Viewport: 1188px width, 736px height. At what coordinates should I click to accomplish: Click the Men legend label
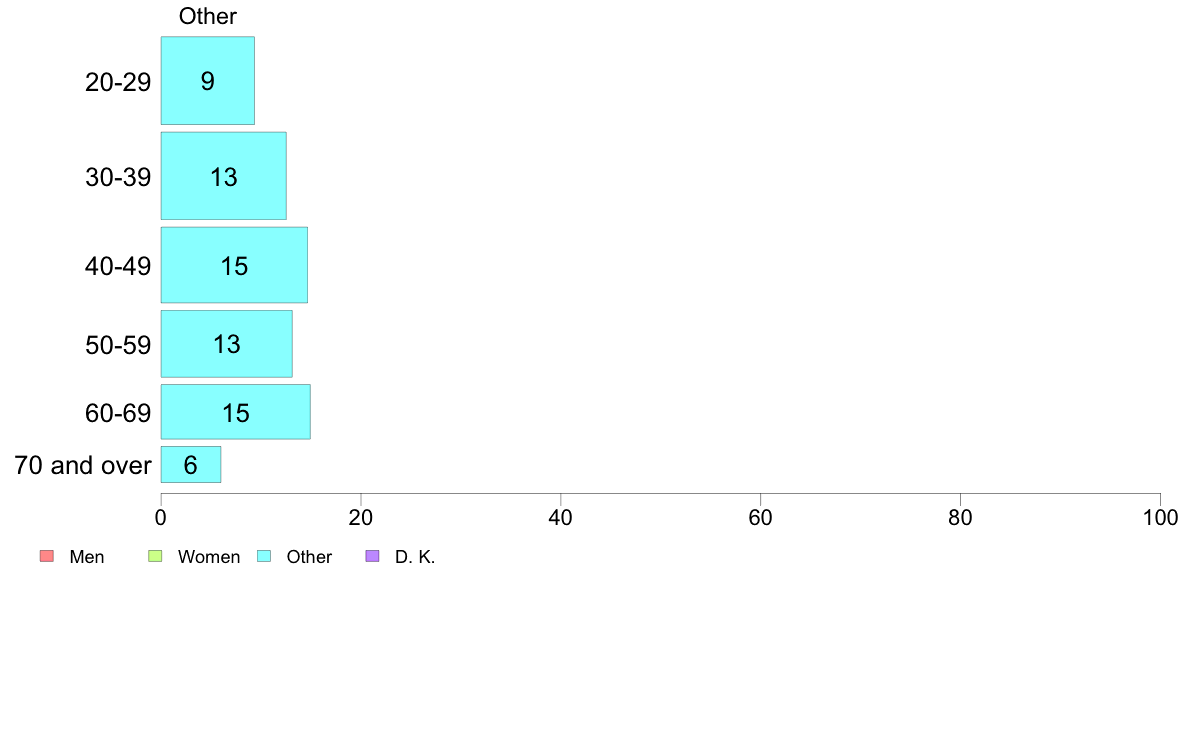87,557
